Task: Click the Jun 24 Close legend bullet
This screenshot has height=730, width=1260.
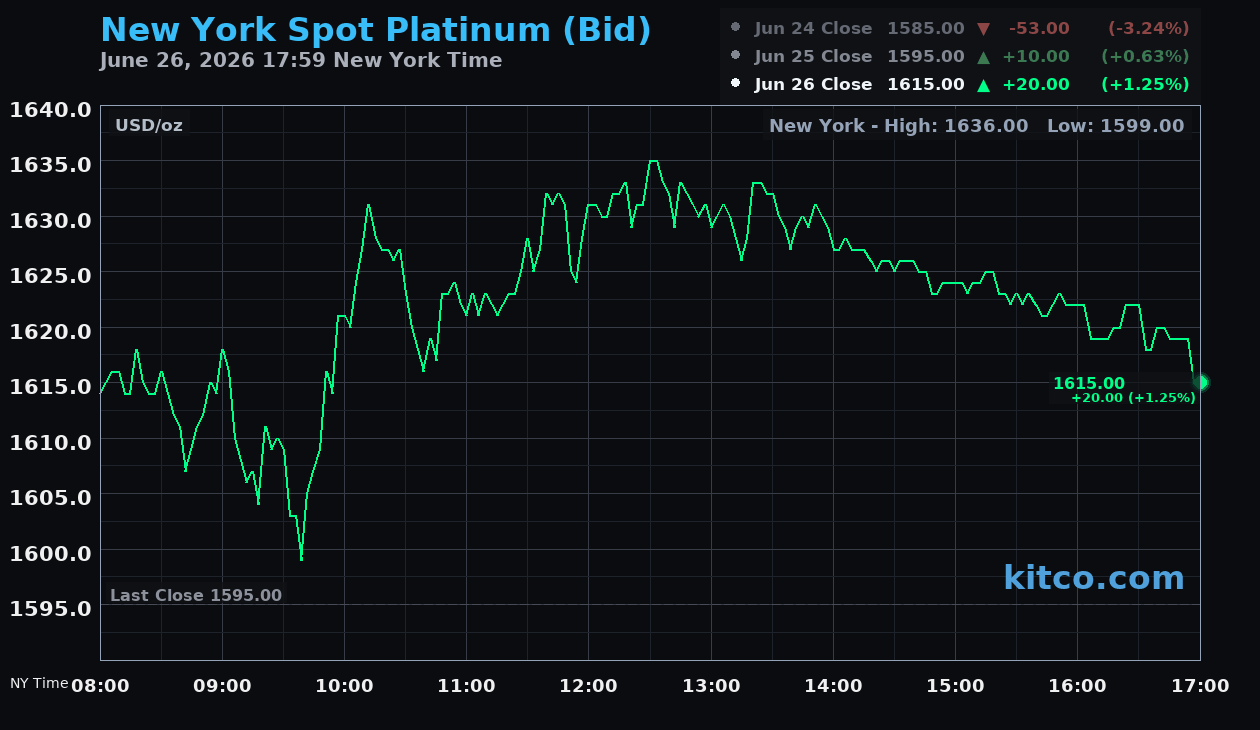Action: tap(736, 28)
